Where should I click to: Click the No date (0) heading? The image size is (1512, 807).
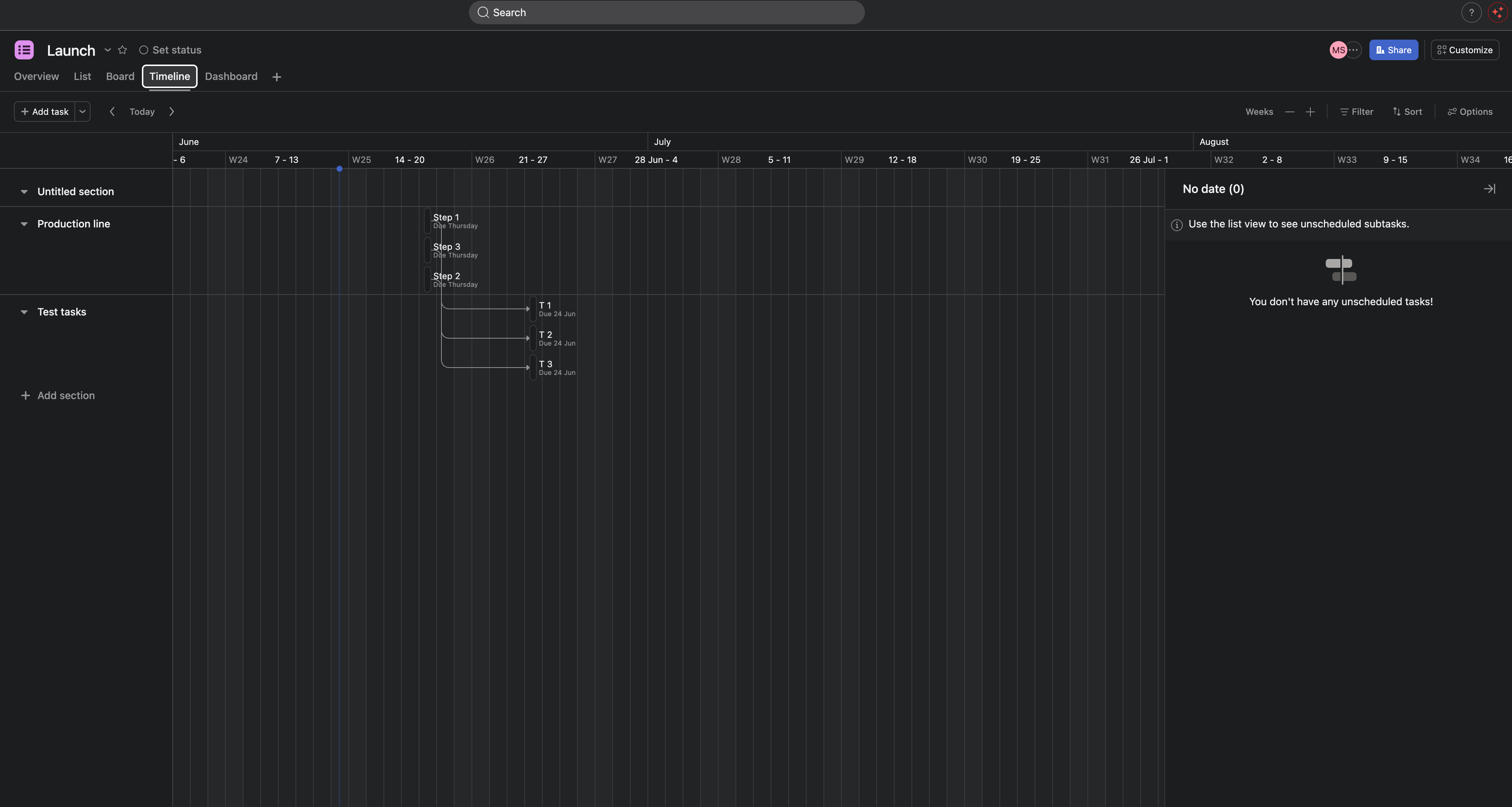[x=1213, y=189]
